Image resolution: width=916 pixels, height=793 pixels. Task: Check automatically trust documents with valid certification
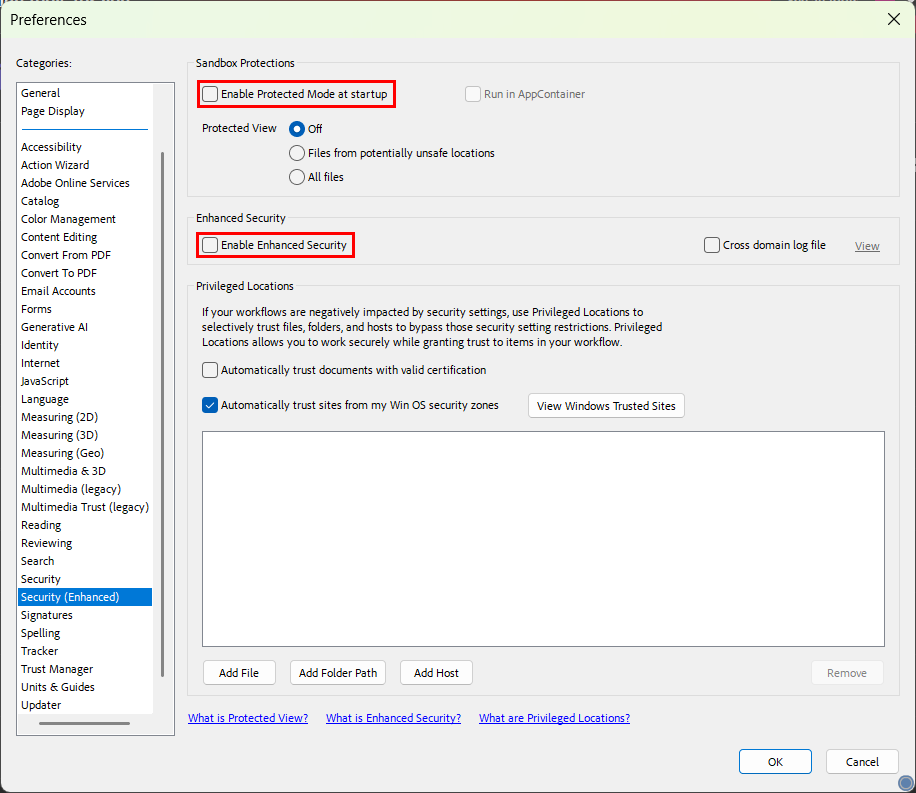210,370
